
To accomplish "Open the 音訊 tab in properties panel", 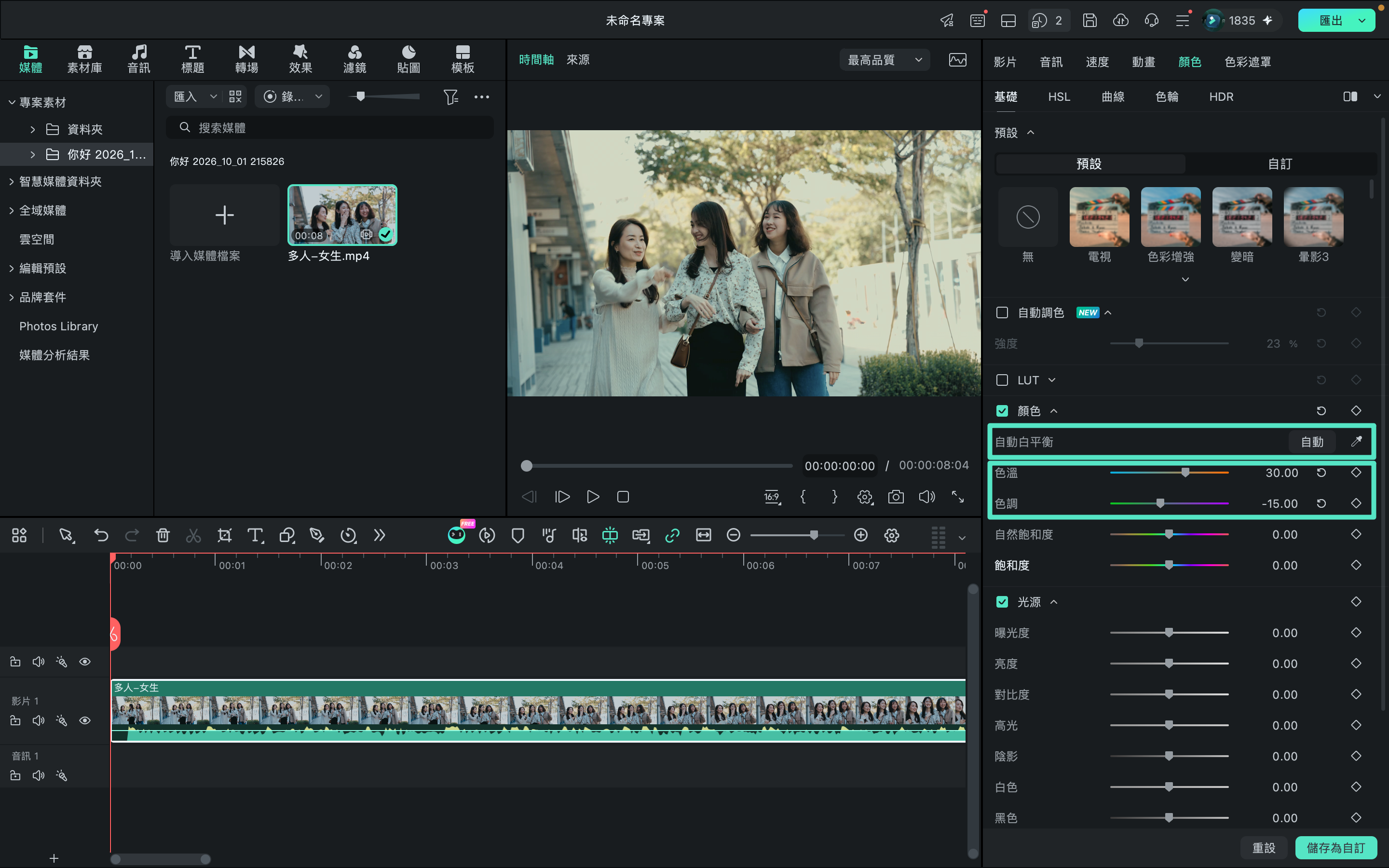I will point(1051,62).
